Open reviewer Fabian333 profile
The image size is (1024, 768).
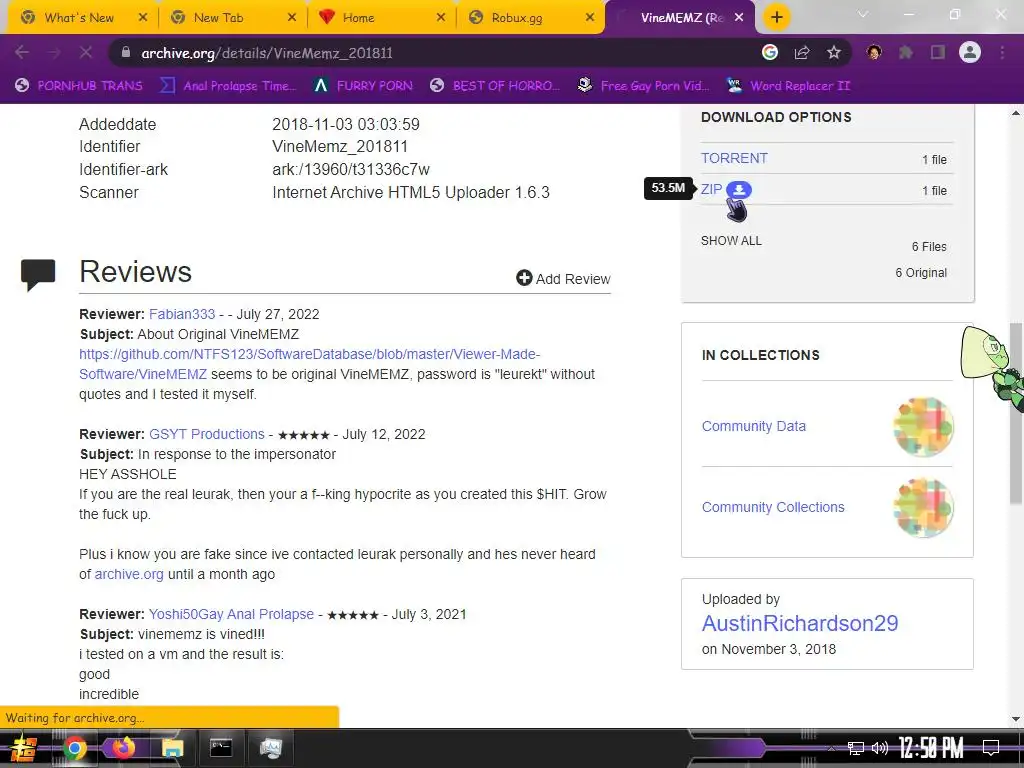(182, 314)
